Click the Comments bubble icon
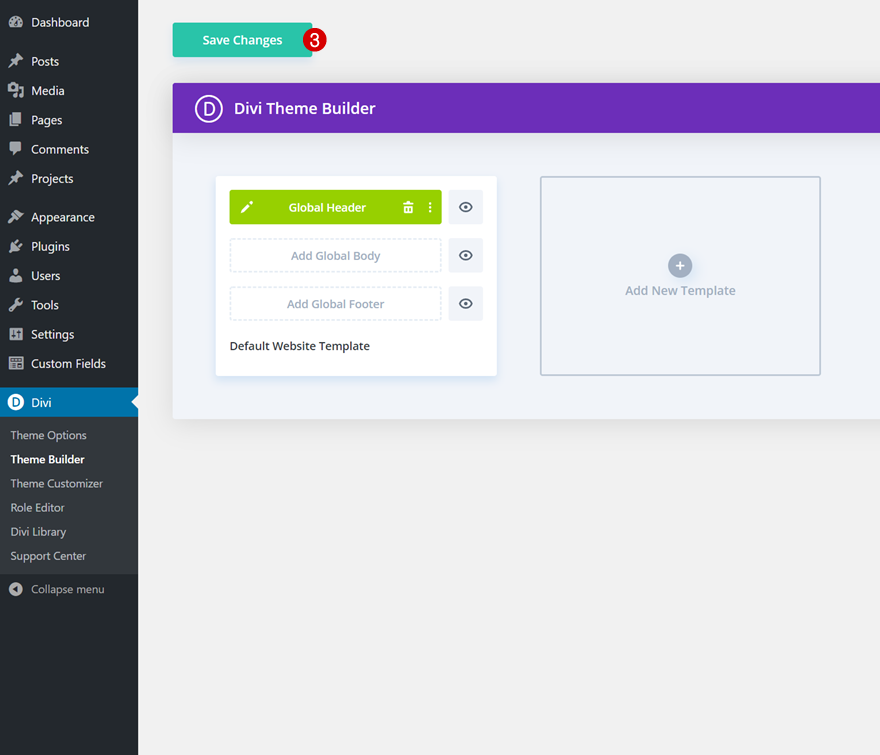The height and width of the screenshot is (755, 880). click(16, 148)
